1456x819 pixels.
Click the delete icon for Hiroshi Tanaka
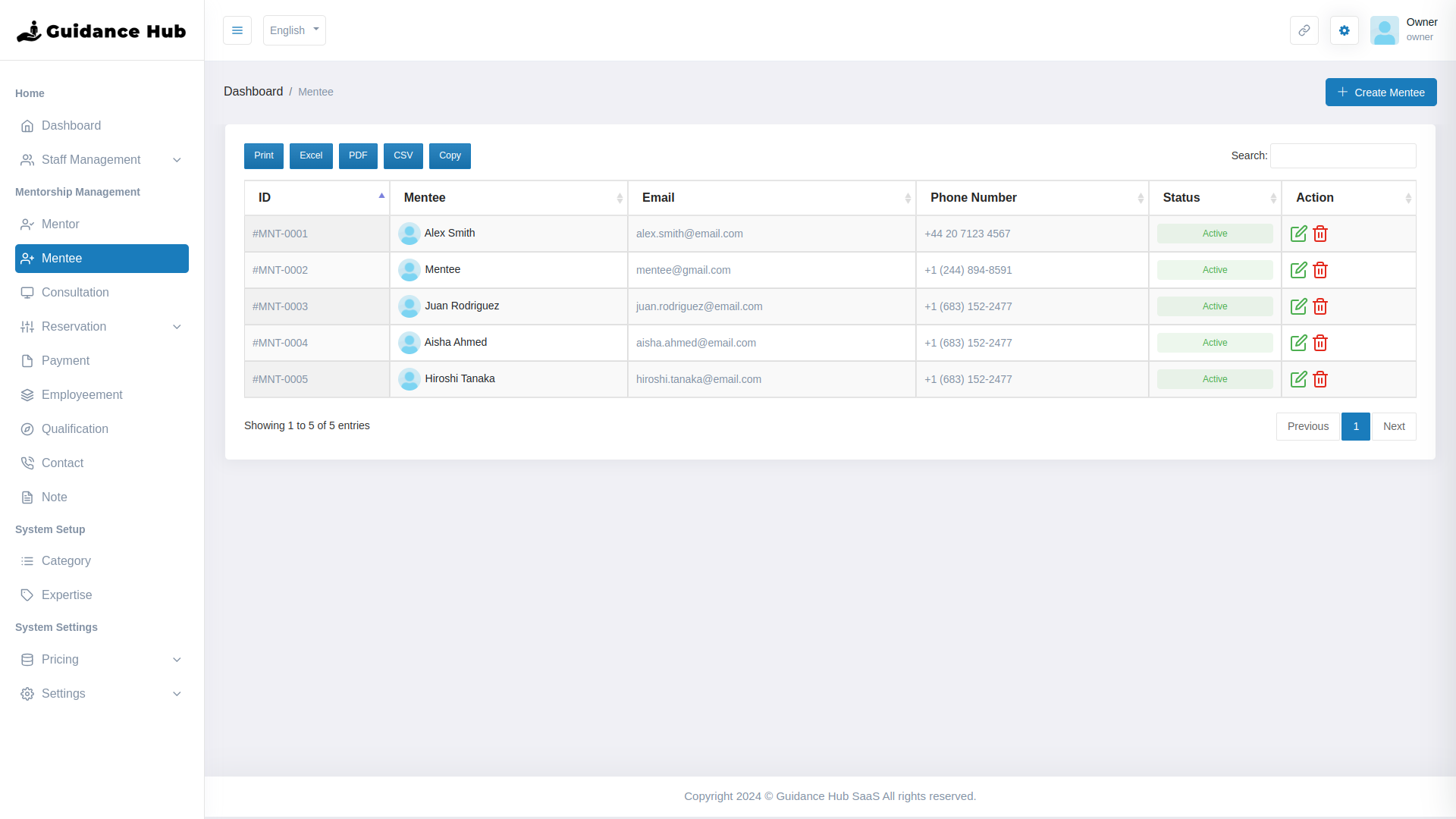click(x=1319, y=379)
